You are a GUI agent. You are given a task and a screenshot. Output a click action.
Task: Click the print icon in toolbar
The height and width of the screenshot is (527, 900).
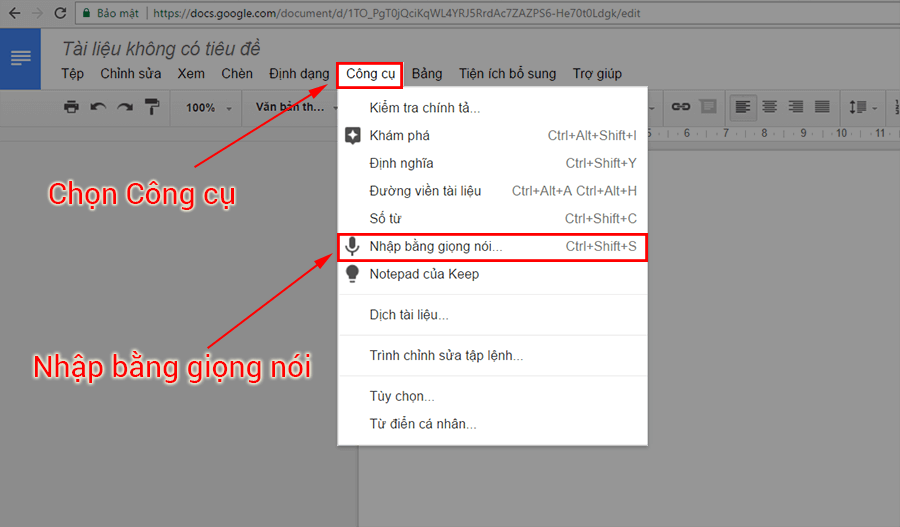pyautogui.click(x=71, y=107)
